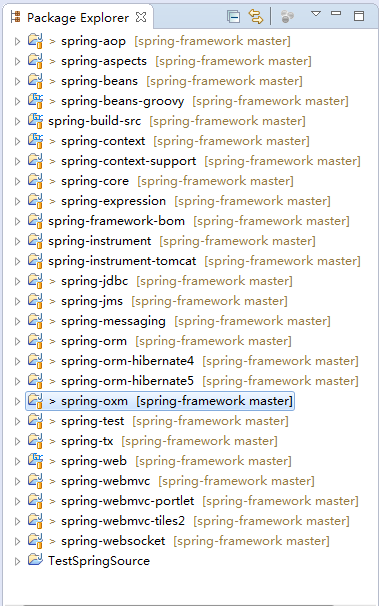Expand the spring-beans-groovy project

coord(17,101)
